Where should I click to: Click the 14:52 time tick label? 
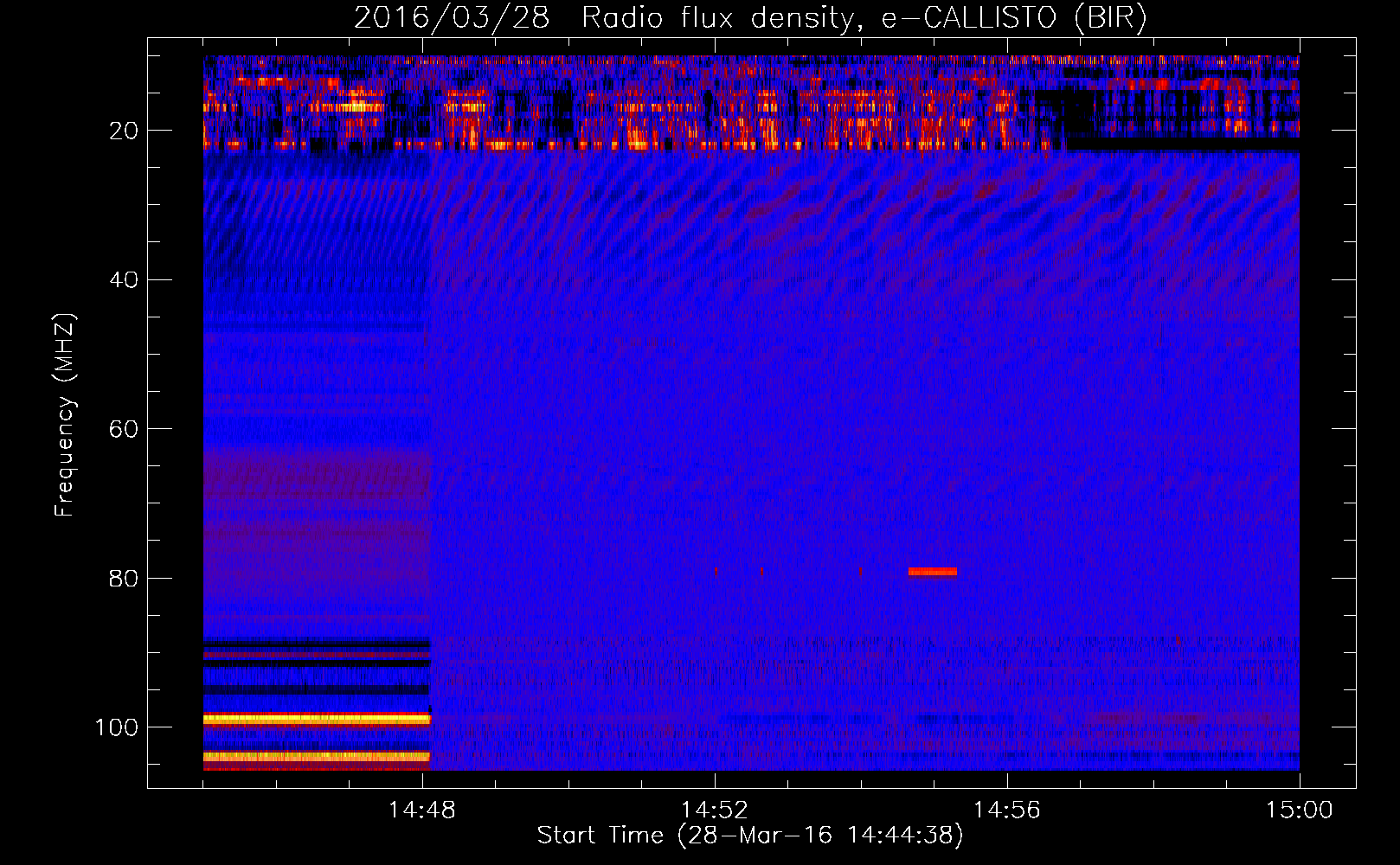pyautogui.click(x=715, y=811)
